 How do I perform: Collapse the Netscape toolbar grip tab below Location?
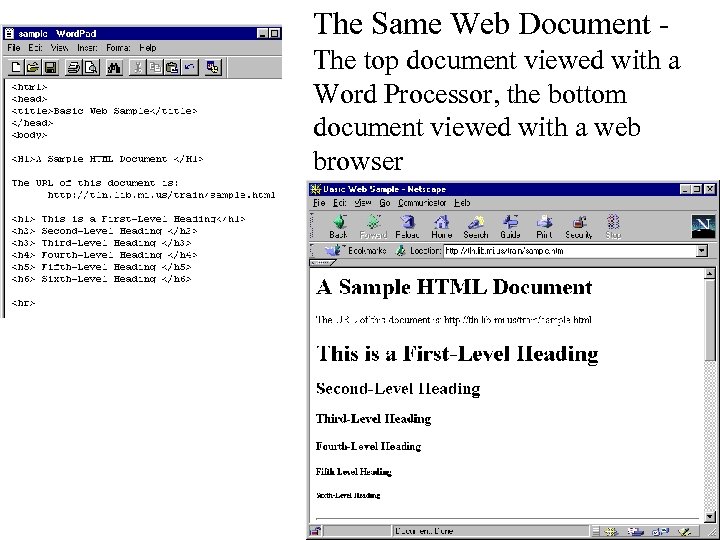coord(323,263)
